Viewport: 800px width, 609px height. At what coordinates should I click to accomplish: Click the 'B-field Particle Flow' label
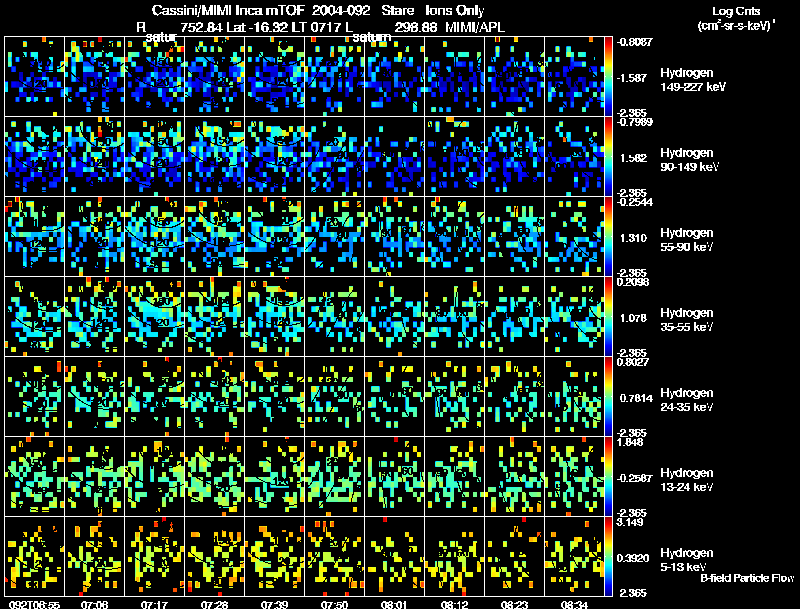[x=747, y=578]
